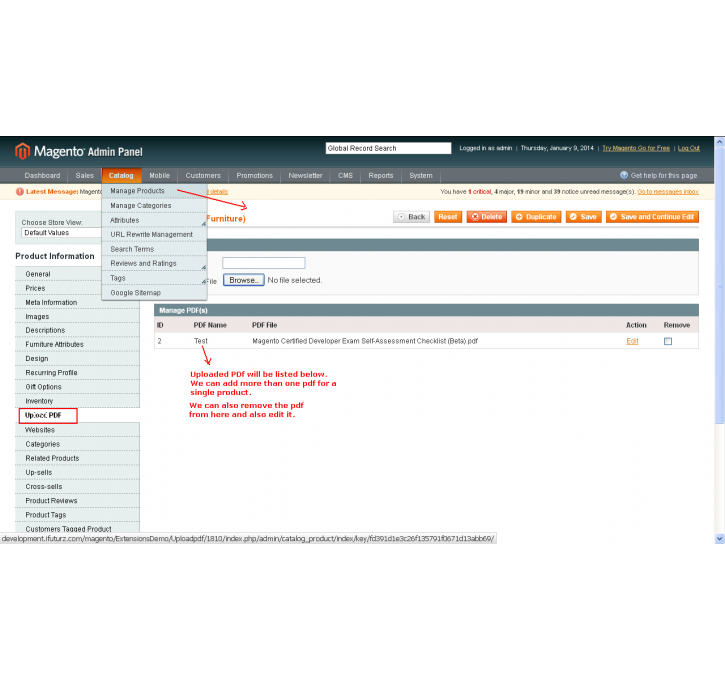Screen dimensions: 725x680
Task: Click the Back button
Action: (412, 217)
